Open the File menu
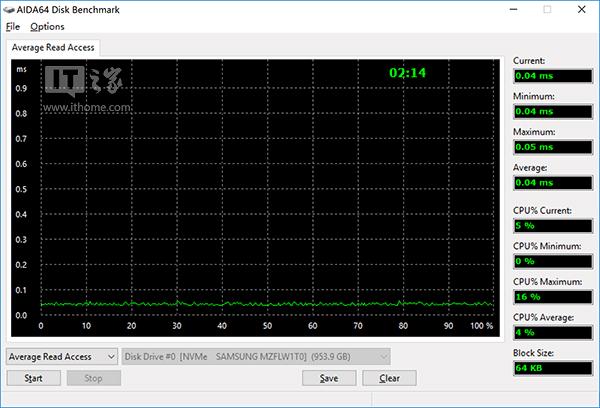The width and height of the screenshot is (600, 408). 13,27
